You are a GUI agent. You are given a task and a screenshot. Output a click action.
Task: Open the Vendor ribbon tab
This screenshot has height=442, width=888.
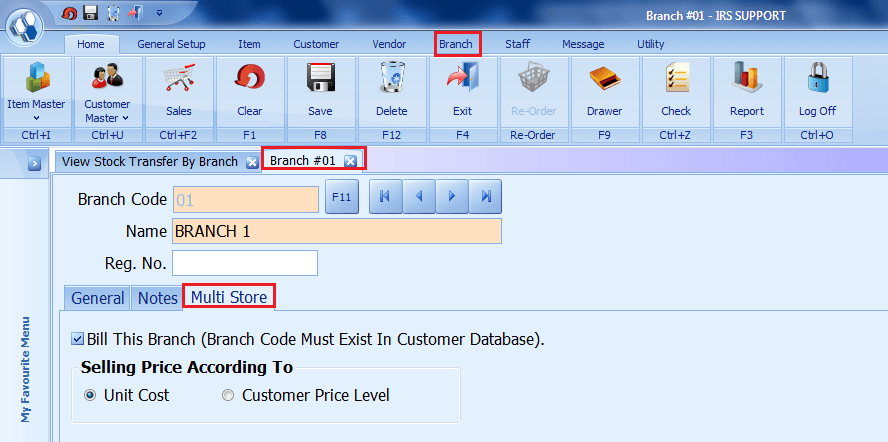coord(389,44)
